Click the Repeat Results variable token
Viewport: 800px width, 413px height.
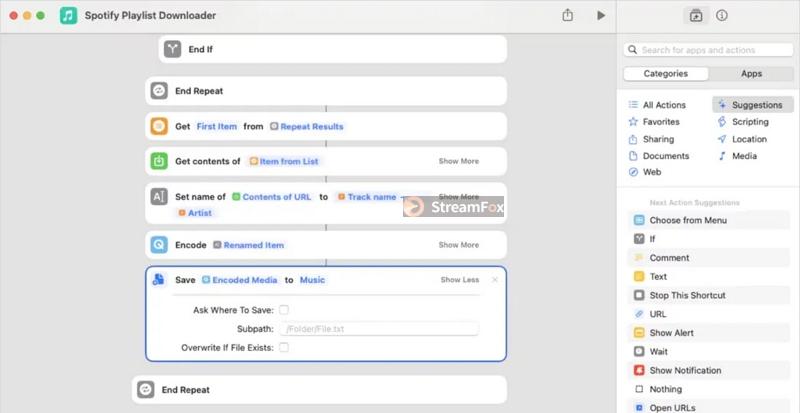(x=307, y=126)
